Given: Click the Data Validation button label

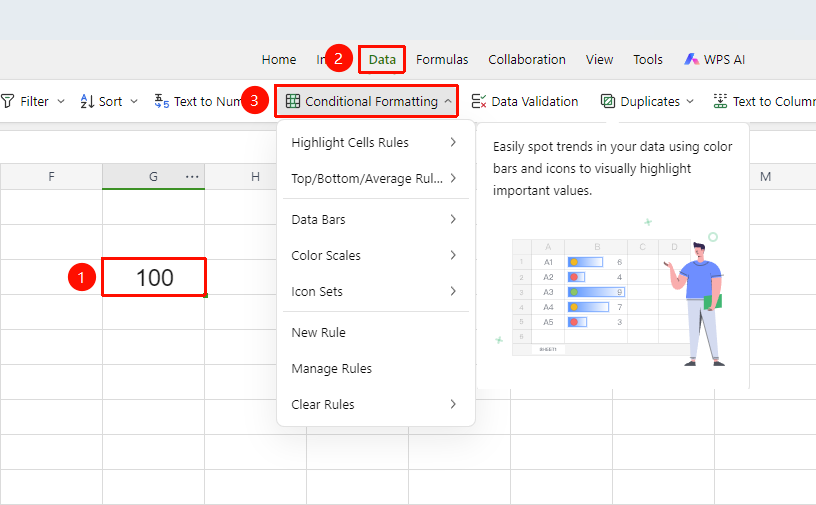Looking at the screenshot, I should (x=535, y=102).
